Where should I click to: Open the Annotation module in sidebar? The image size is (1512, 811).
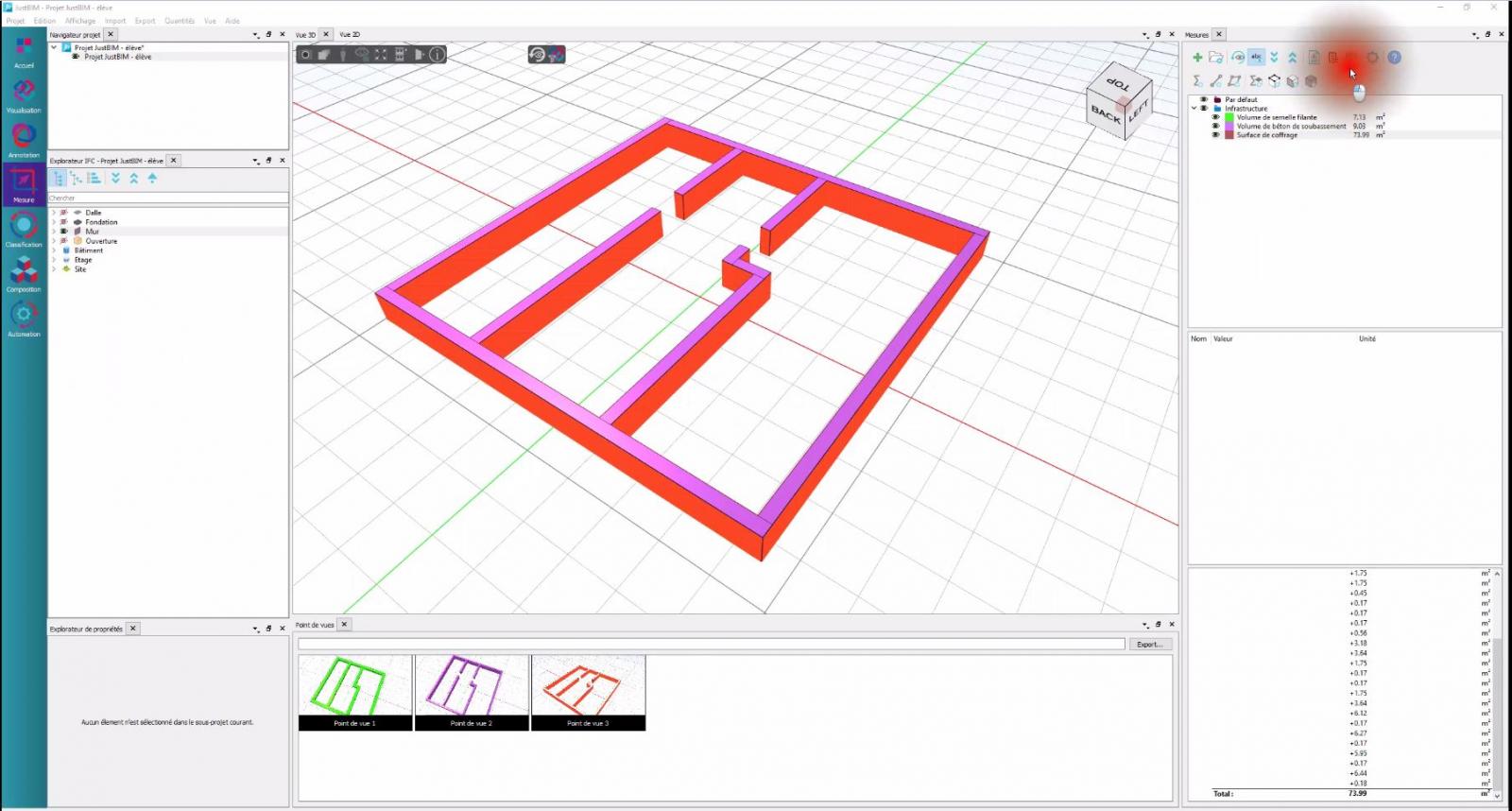click(x=24, y=138)
